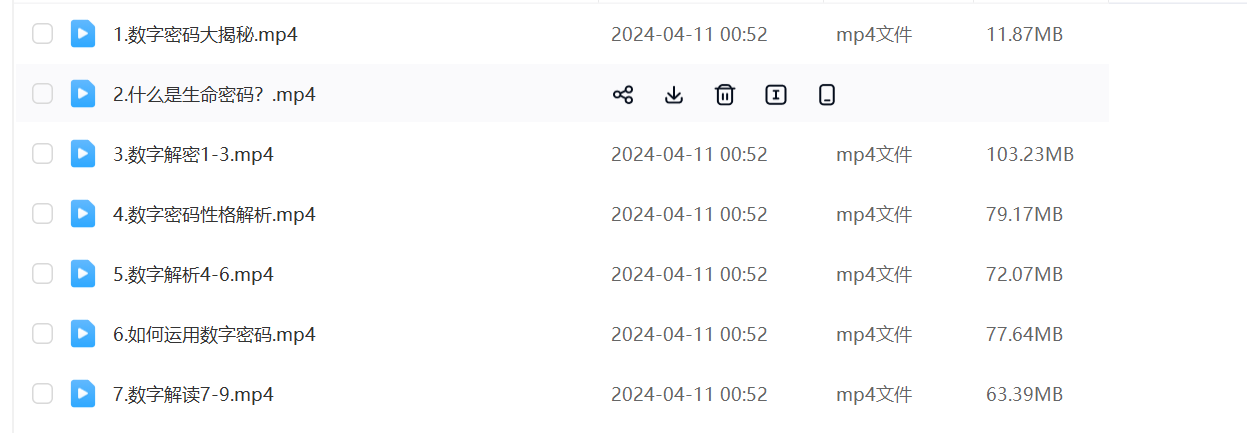Click the share icon on the hovered row

point(623,95)
